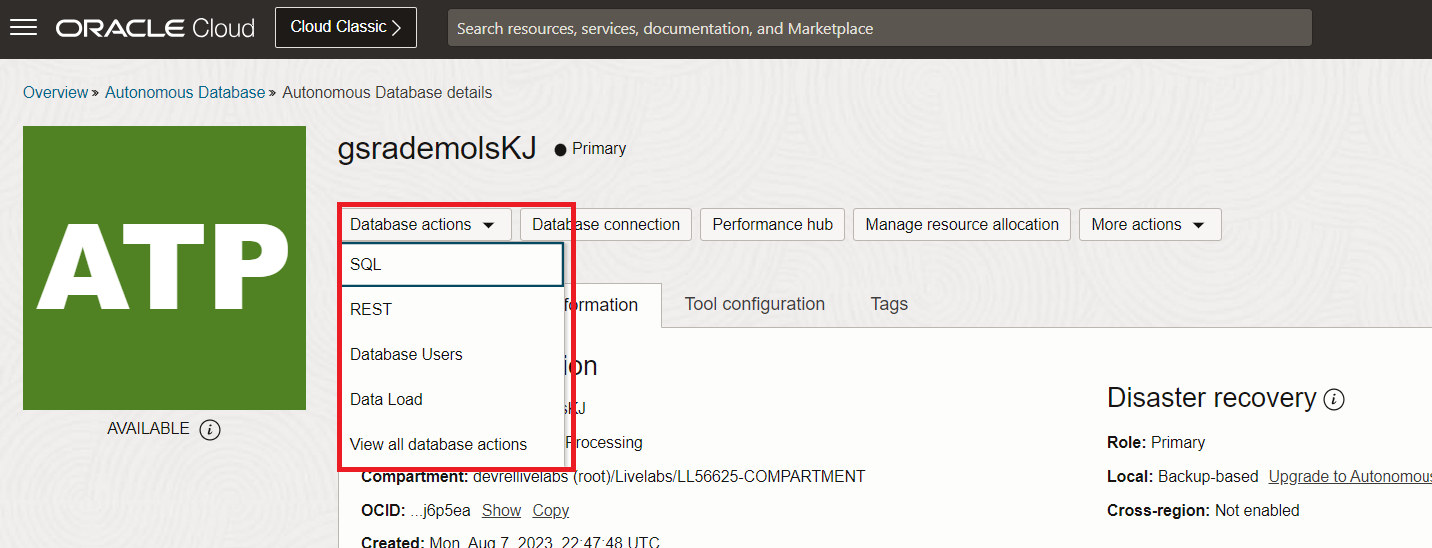
Task: Click the gsrademolsKJ database title
Action: click(x=437, y=148)
